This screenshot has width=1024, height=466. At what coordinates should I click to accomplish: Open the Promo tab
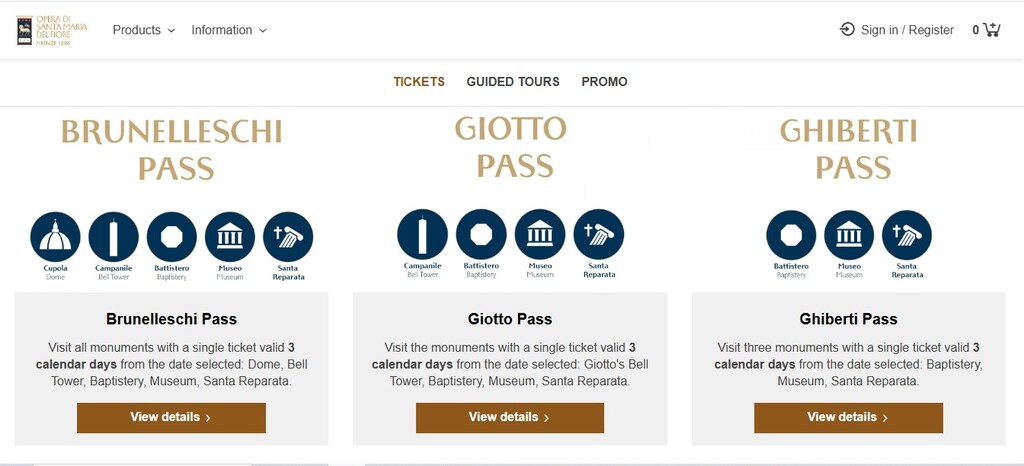[x=604, y=82]
